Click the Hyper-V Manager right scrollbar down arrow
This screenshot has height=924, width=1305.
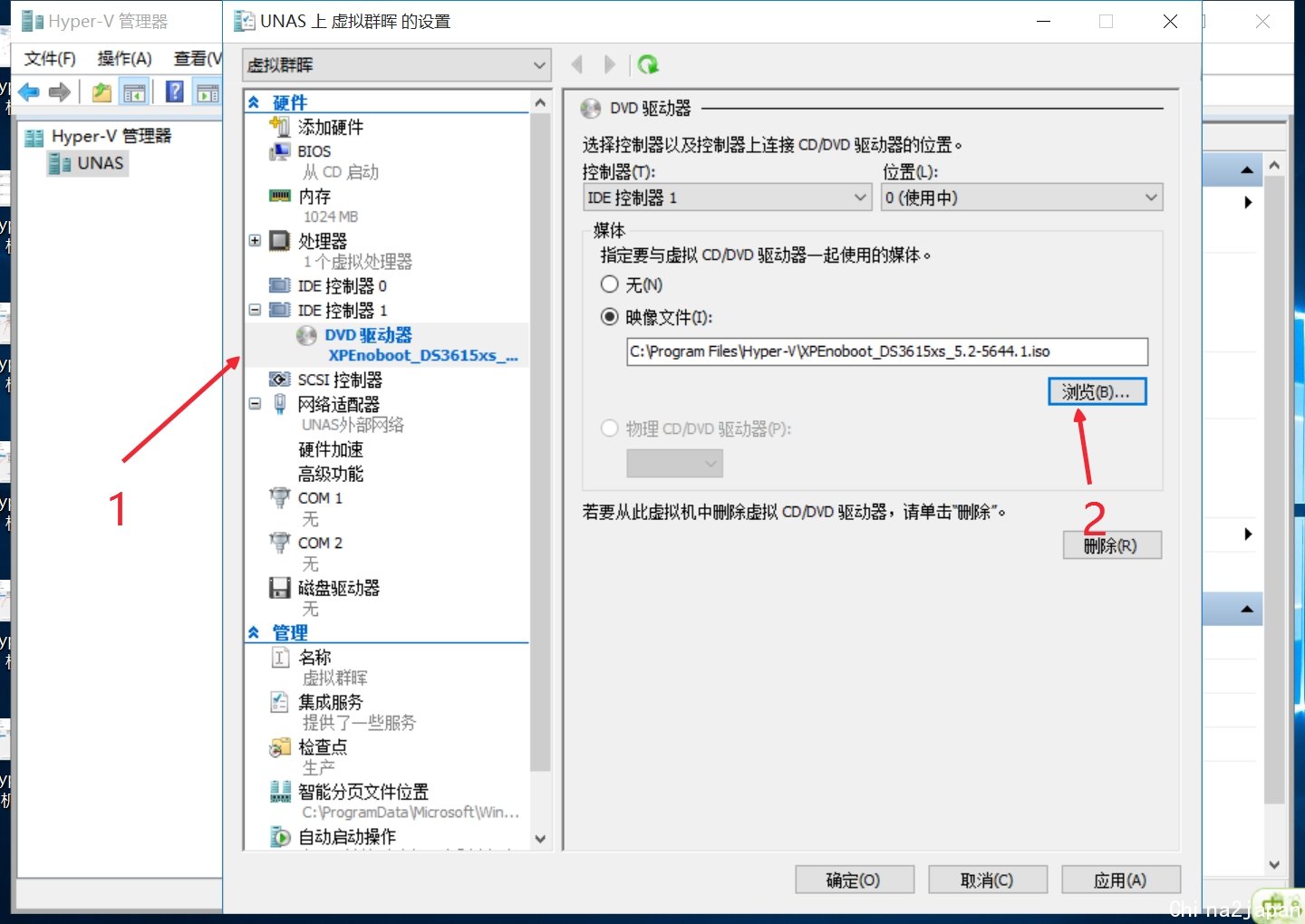coord(1274,865)
